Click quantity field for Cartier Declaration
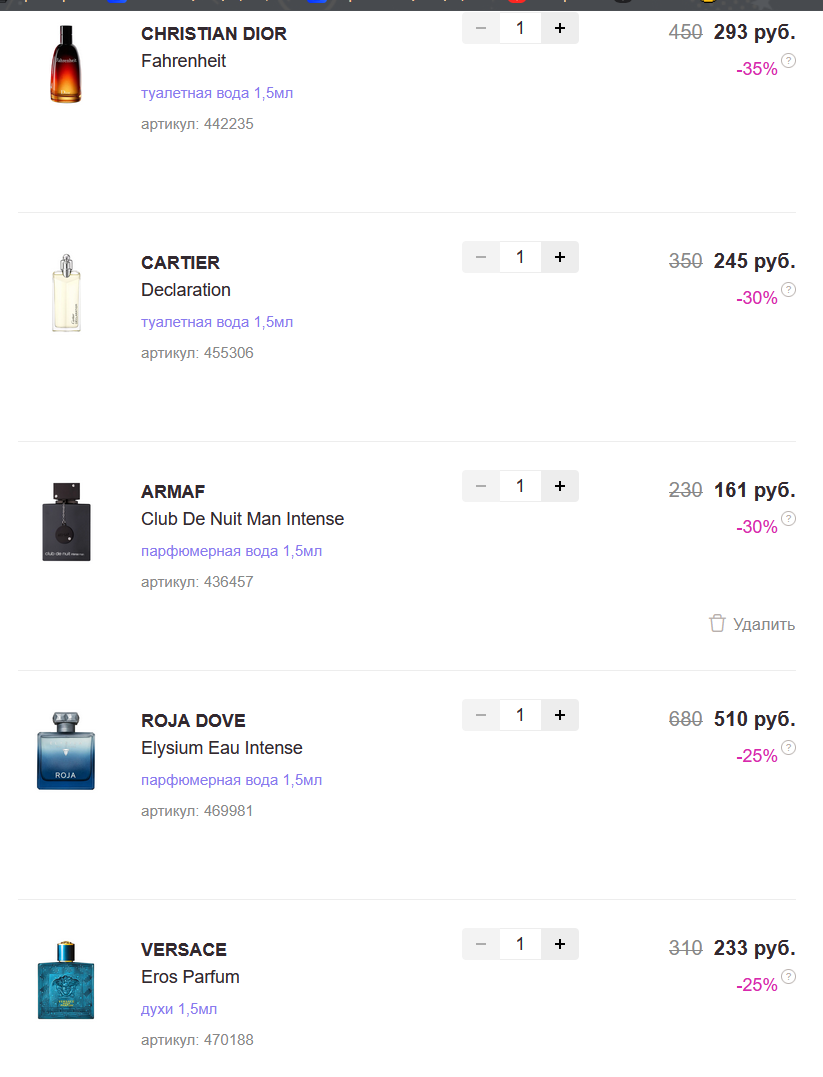The image size is (823, 1077). (520, 257)
